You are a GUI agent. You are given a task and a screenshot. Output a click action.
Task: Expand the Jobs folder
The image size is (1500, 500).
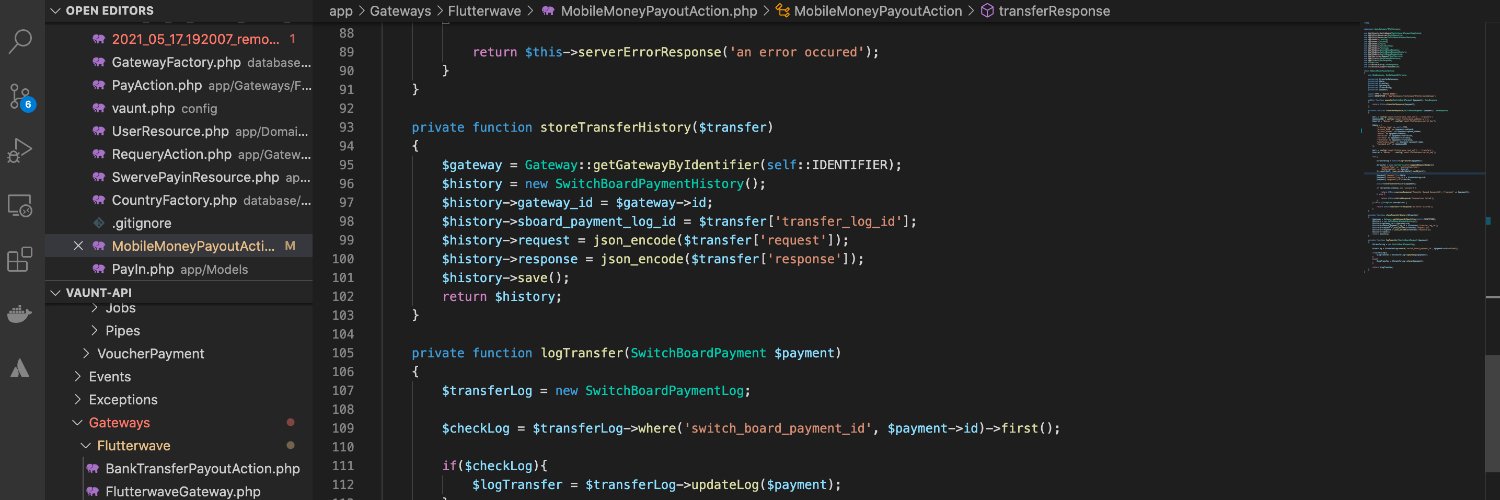pyautogui.click(x=179, y=308)
